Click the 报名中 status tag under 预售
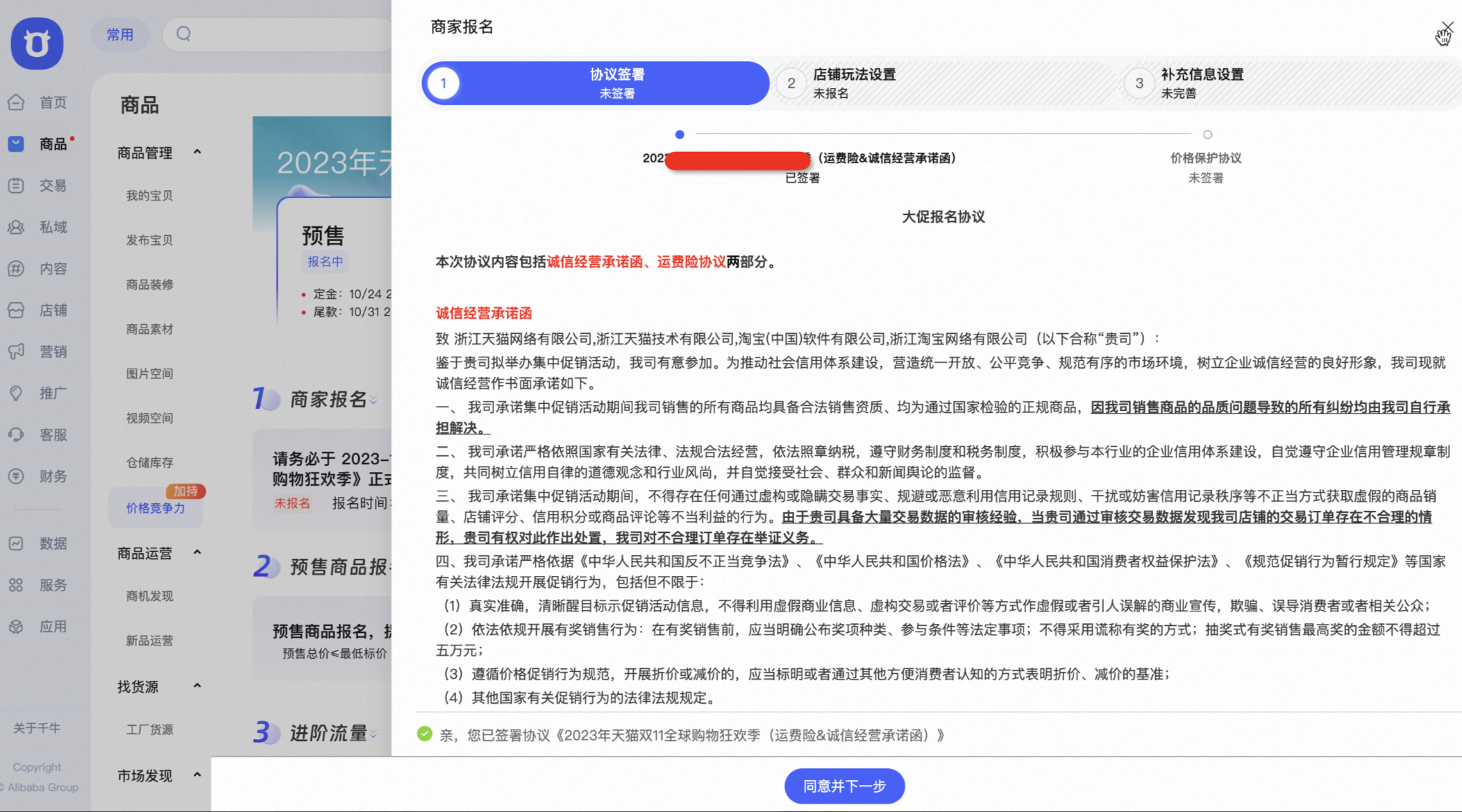 (x=325, y=262)
